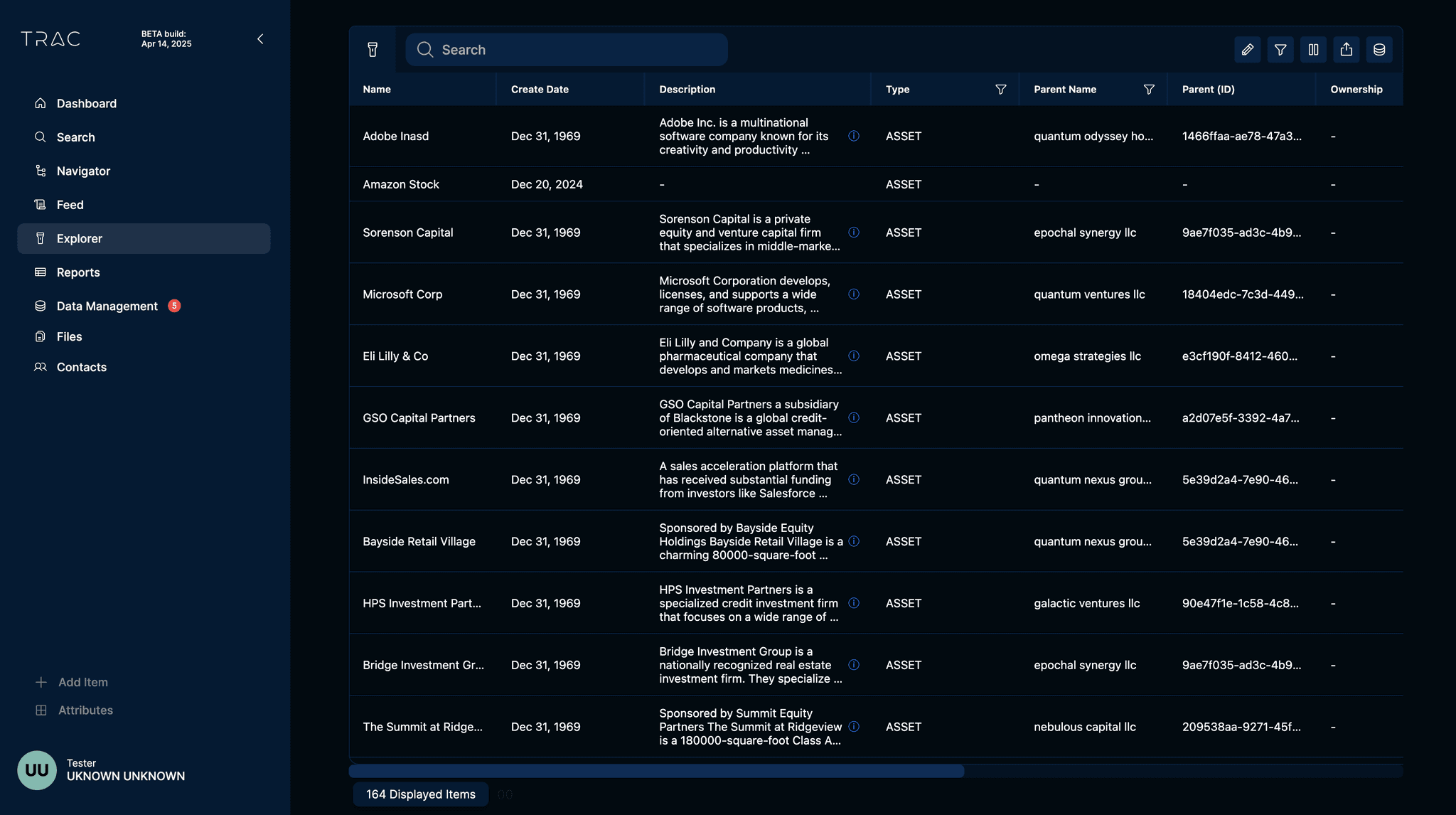
Task: Open Data Management in the sidebar
Action: coord(107,306)
